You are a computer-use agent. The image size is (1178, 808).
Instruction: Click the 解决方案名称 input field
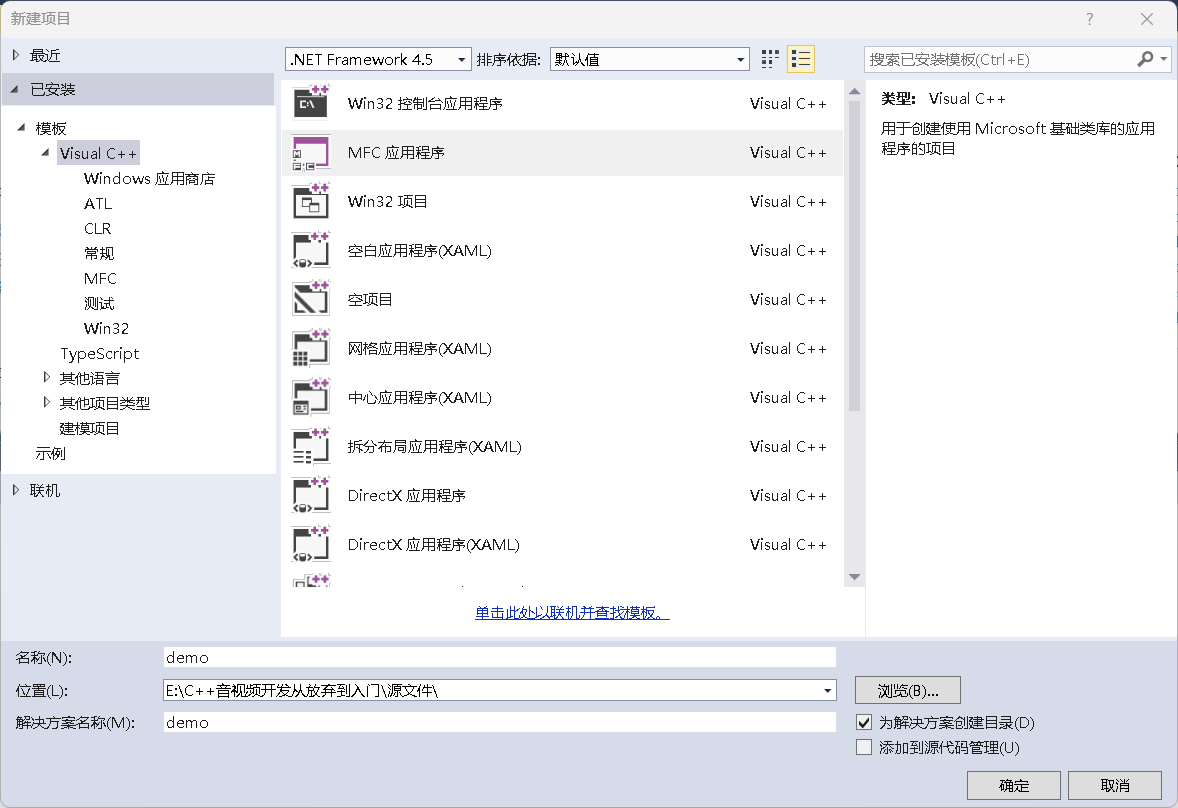[x=500, y=722]
